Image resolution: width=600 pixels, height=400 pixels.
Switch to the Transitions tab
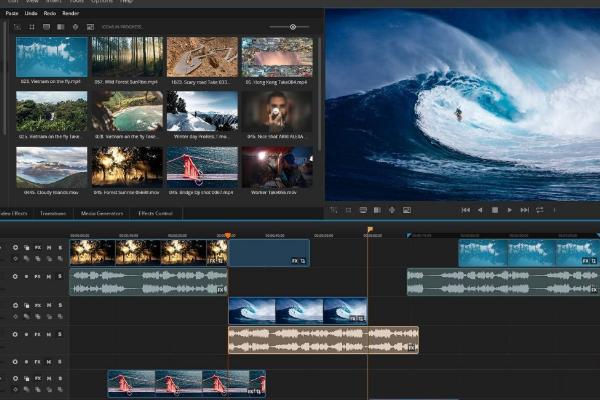click(x=53, y=213)
